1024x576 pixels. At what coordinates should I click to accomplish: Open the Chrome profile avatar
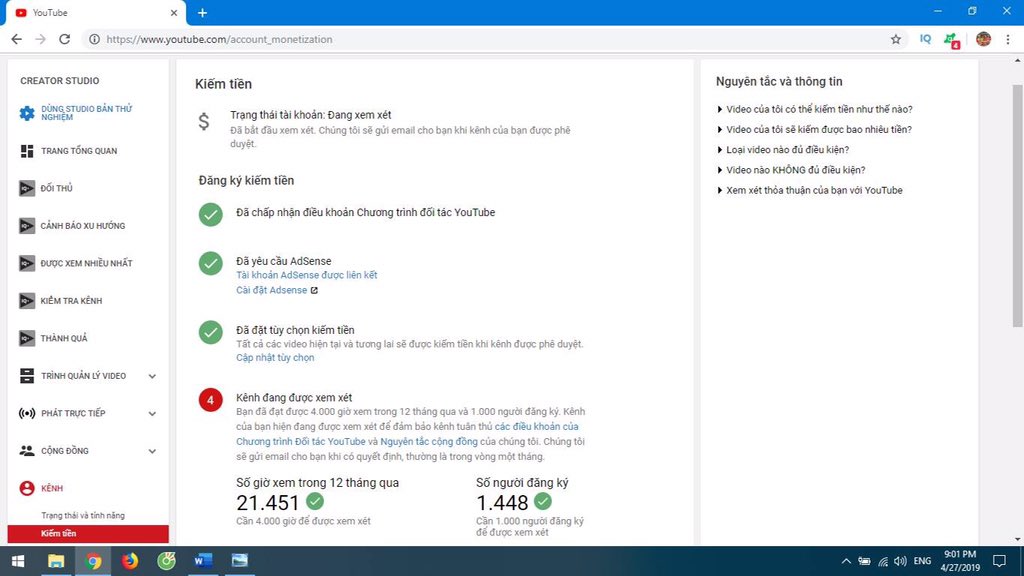[x=984, y=39]
